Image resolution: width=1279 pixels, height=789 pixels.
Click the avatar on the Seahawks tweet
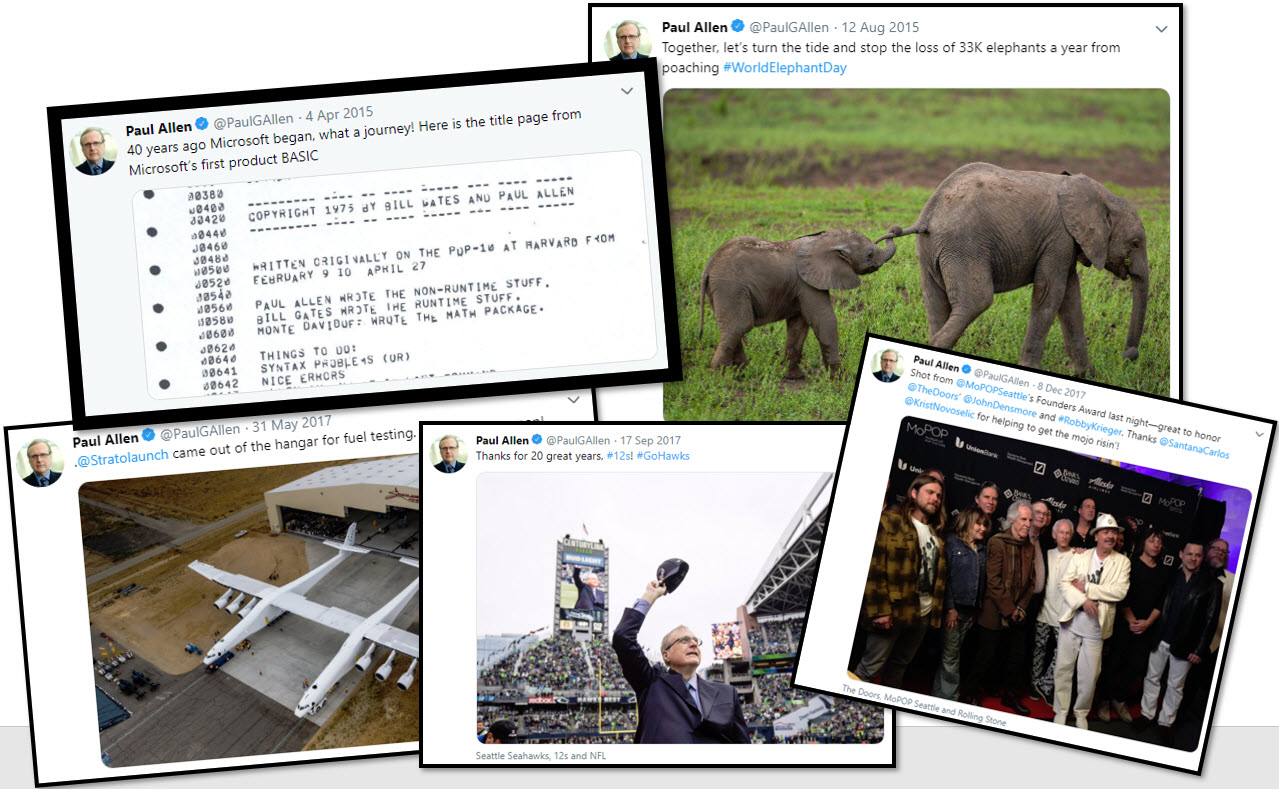coord(449,454)
